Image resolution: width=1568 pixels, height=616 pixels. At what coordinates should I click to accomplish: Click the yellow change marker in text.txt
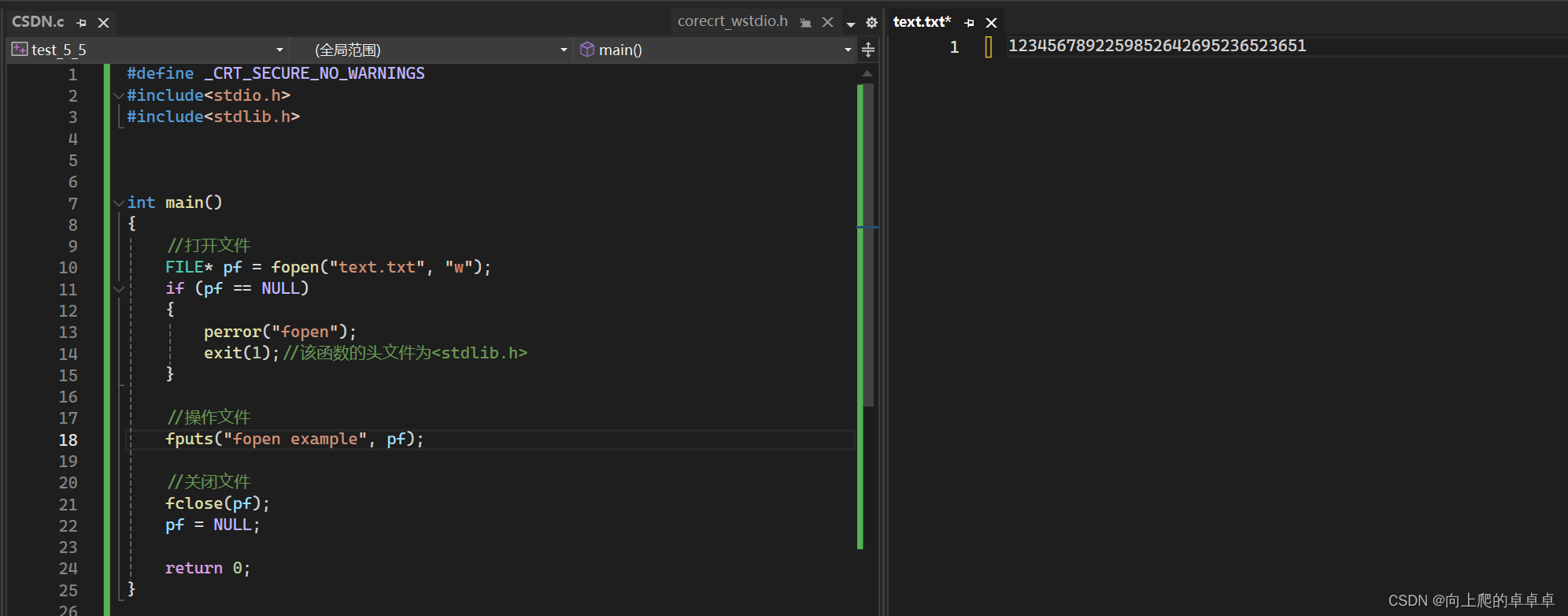click(989, 47)
